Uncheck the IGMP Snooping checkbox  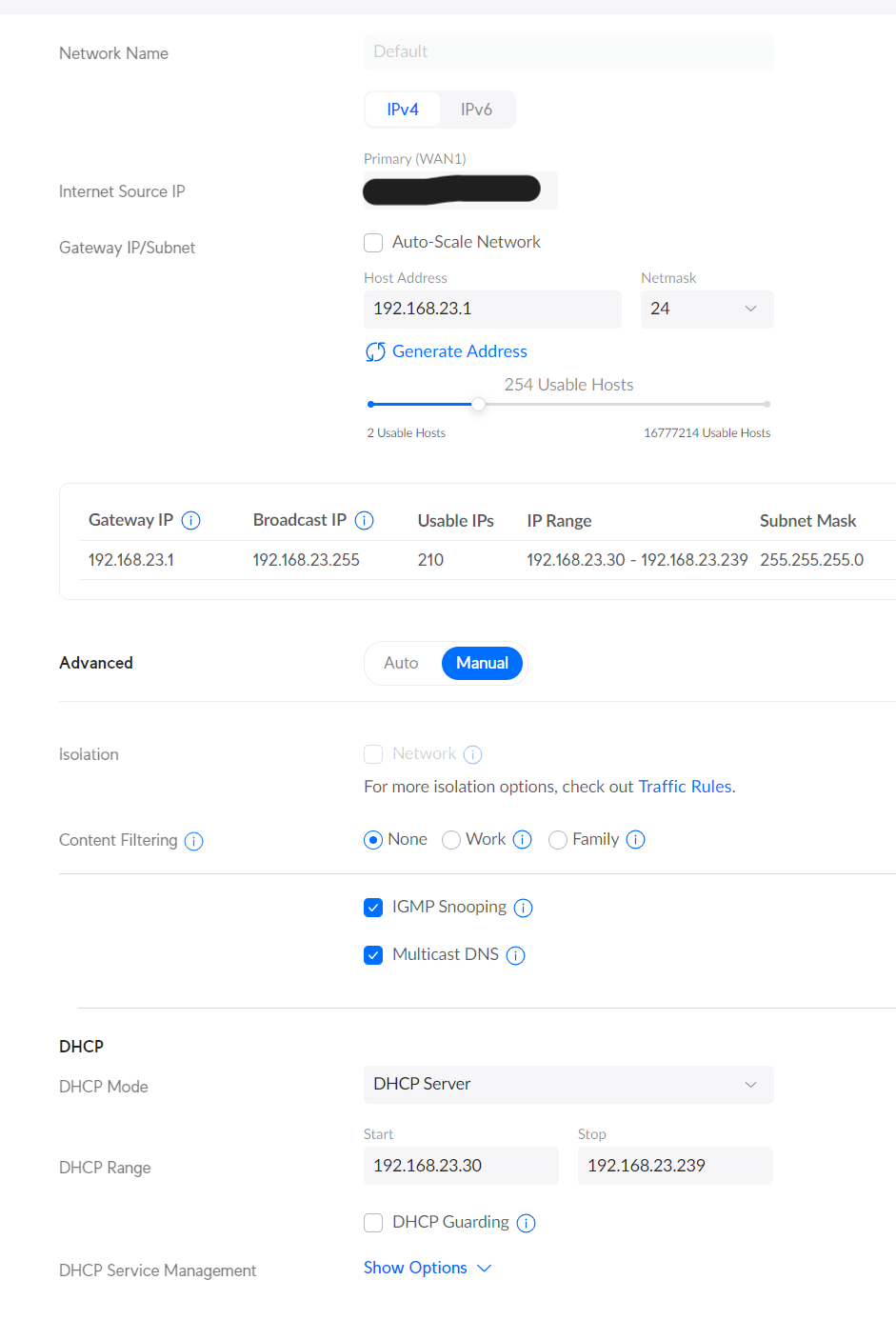pyautogui.click(x=373, y=908)
